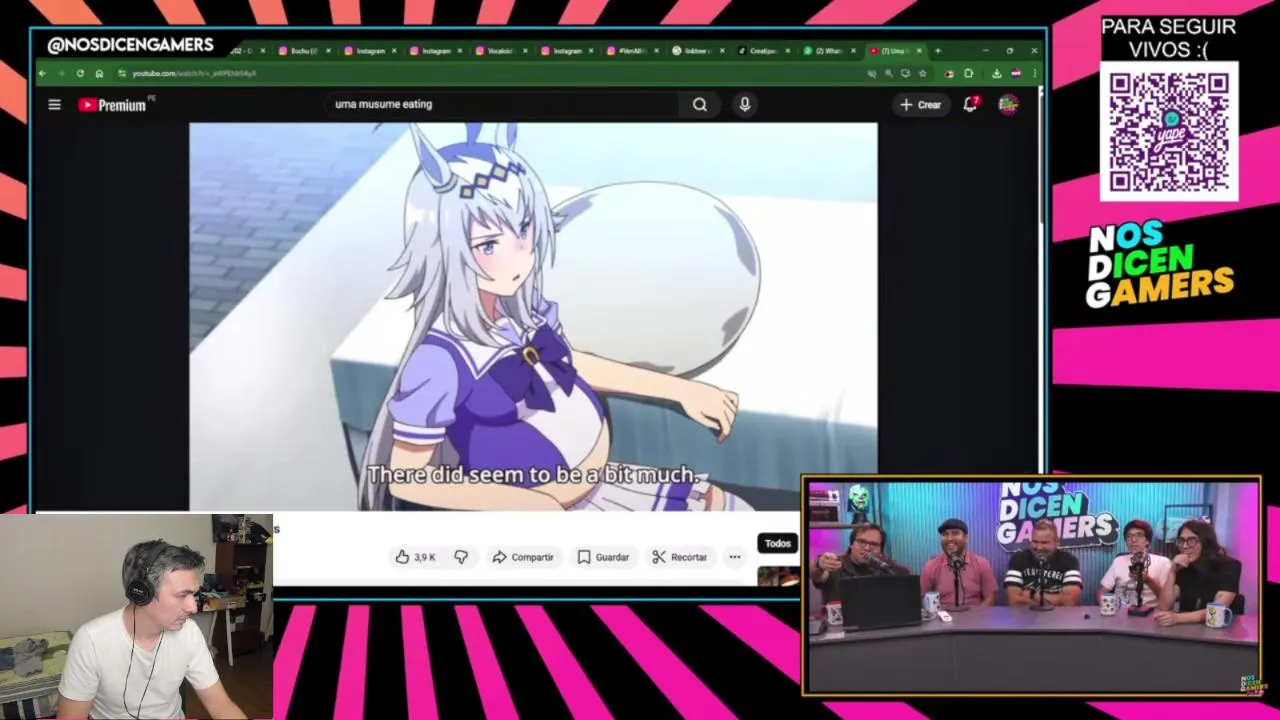The height and width of the screenshot is (720, 1280).
Task: Open YouTube notifications bell
Action: pos(970,104)
